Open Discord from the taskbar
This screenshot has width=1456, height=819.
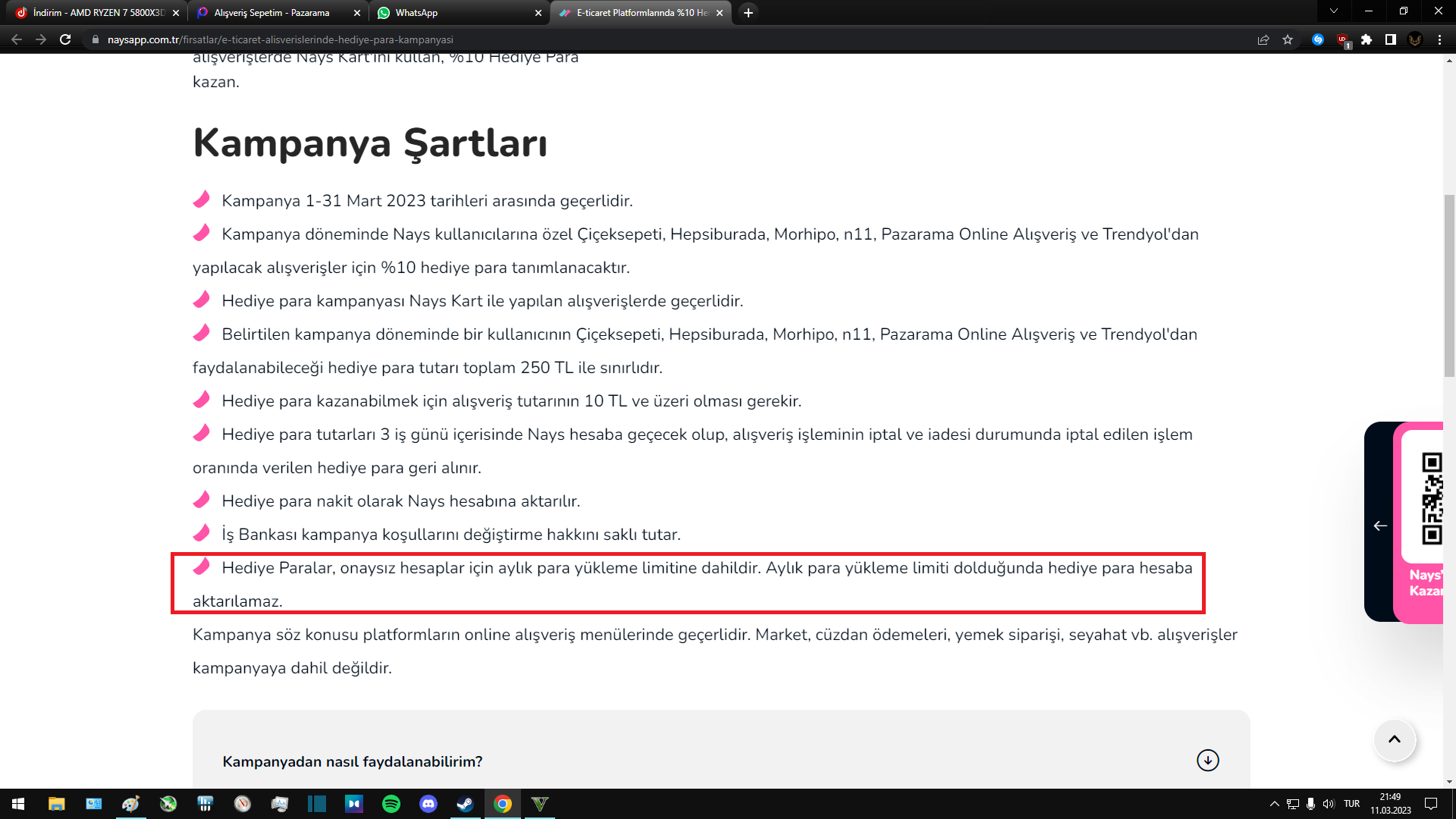click(x=428, y=804)
